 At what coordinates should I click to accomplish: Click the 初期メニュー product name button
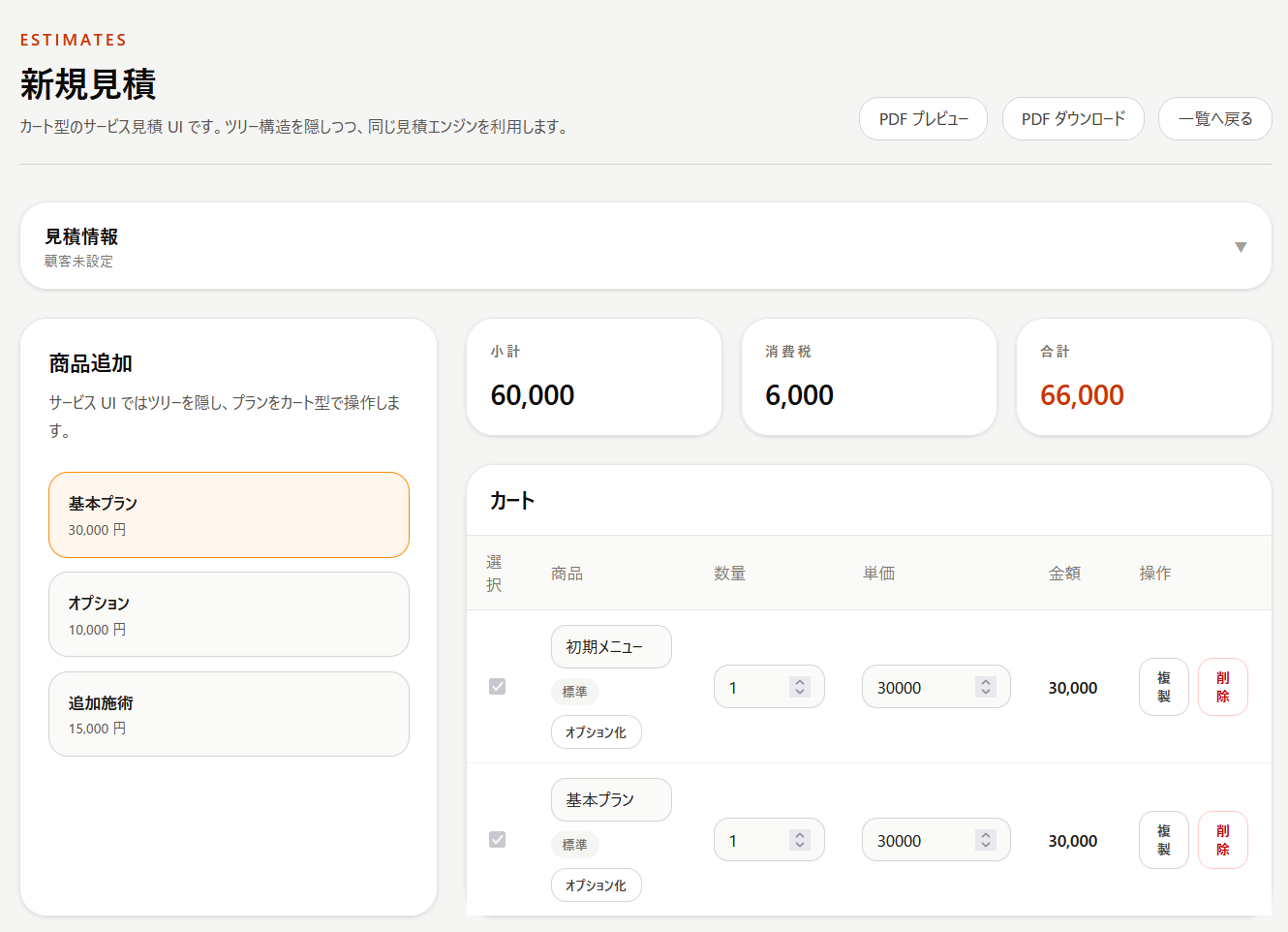[611, 646]
